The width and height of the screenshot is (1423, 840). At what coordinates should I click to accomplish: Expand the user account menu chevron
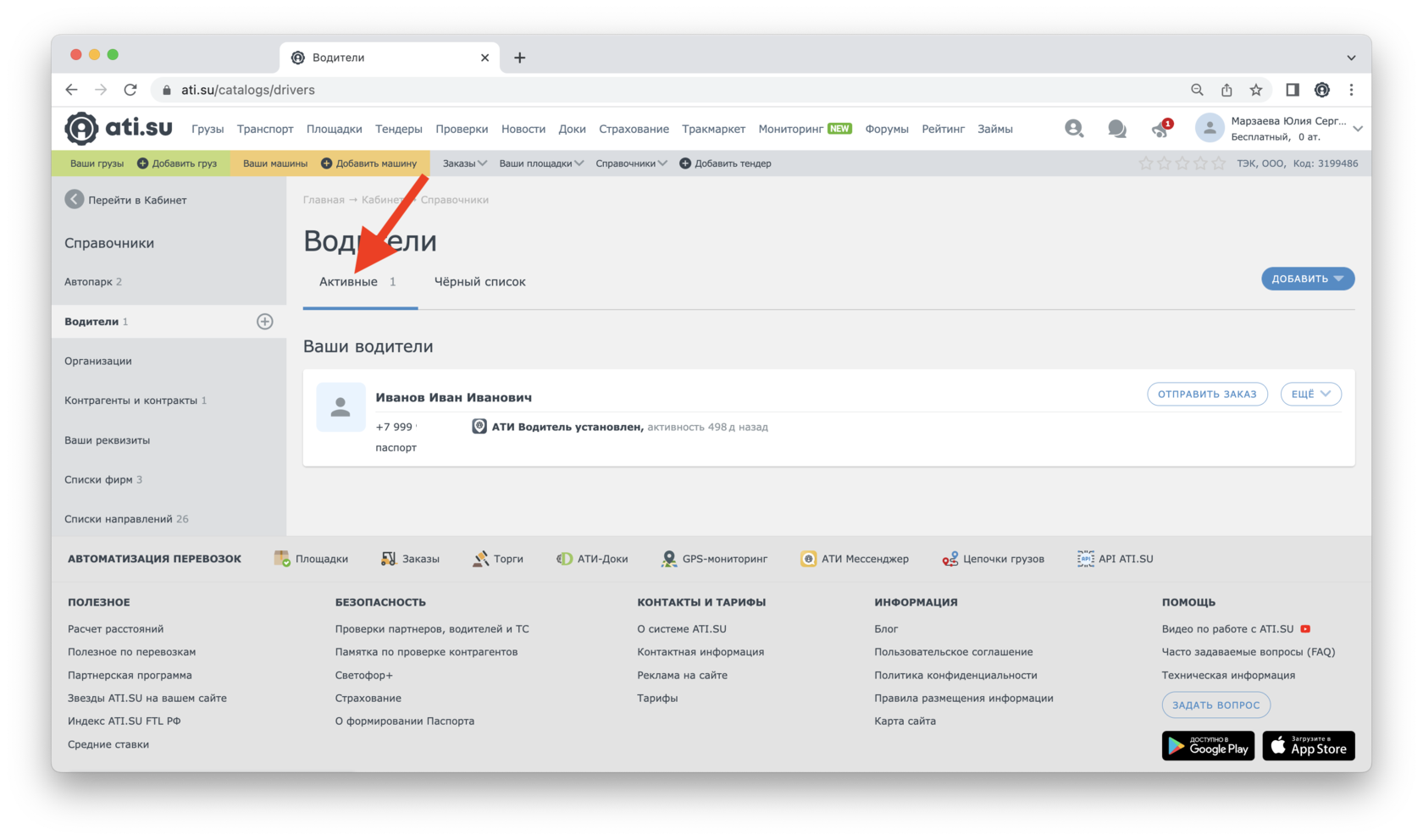click(1358, 129)
